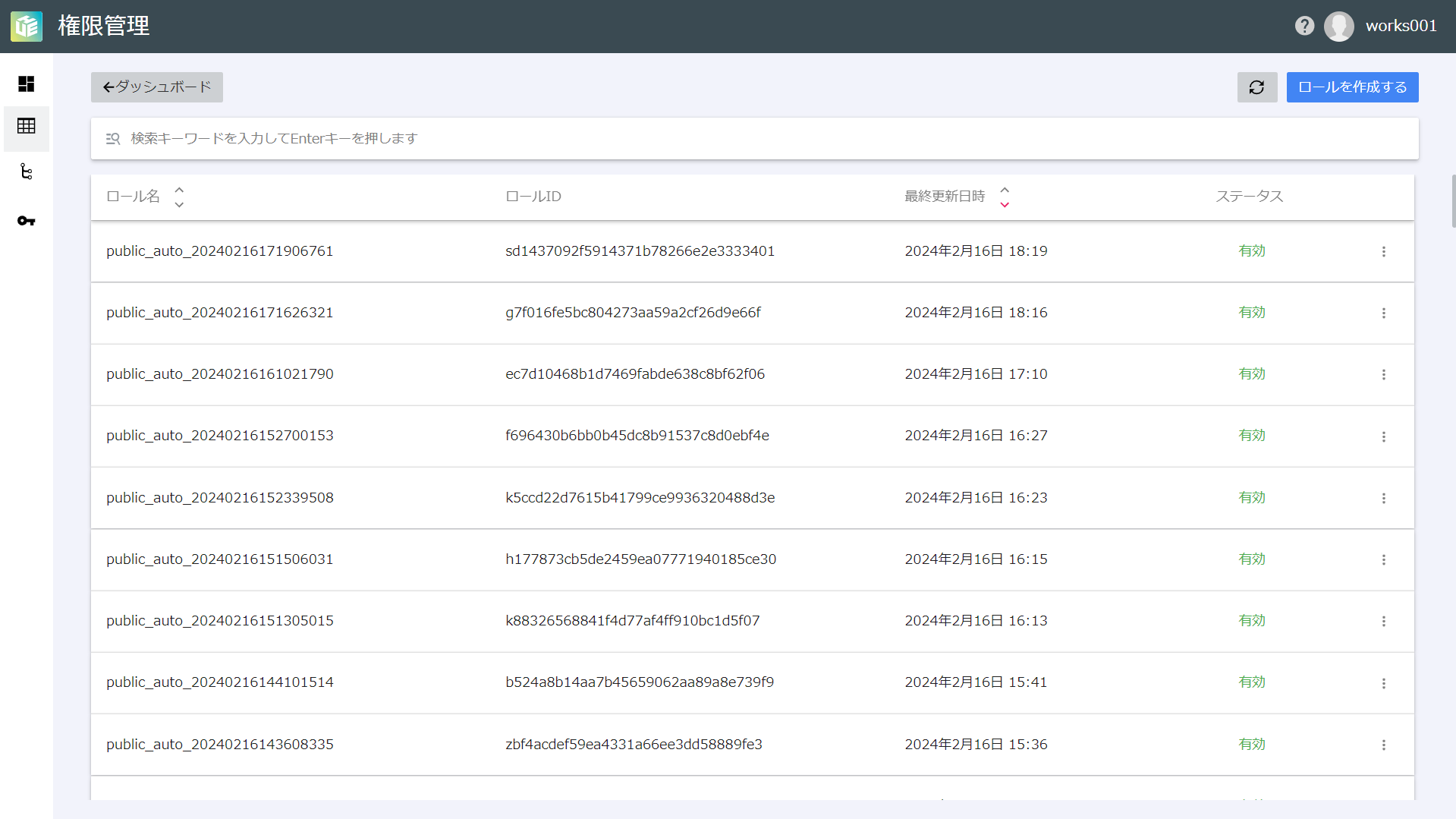
Task: Select role name public_auto_20240216151506031
Action: [x=220, y=559]
